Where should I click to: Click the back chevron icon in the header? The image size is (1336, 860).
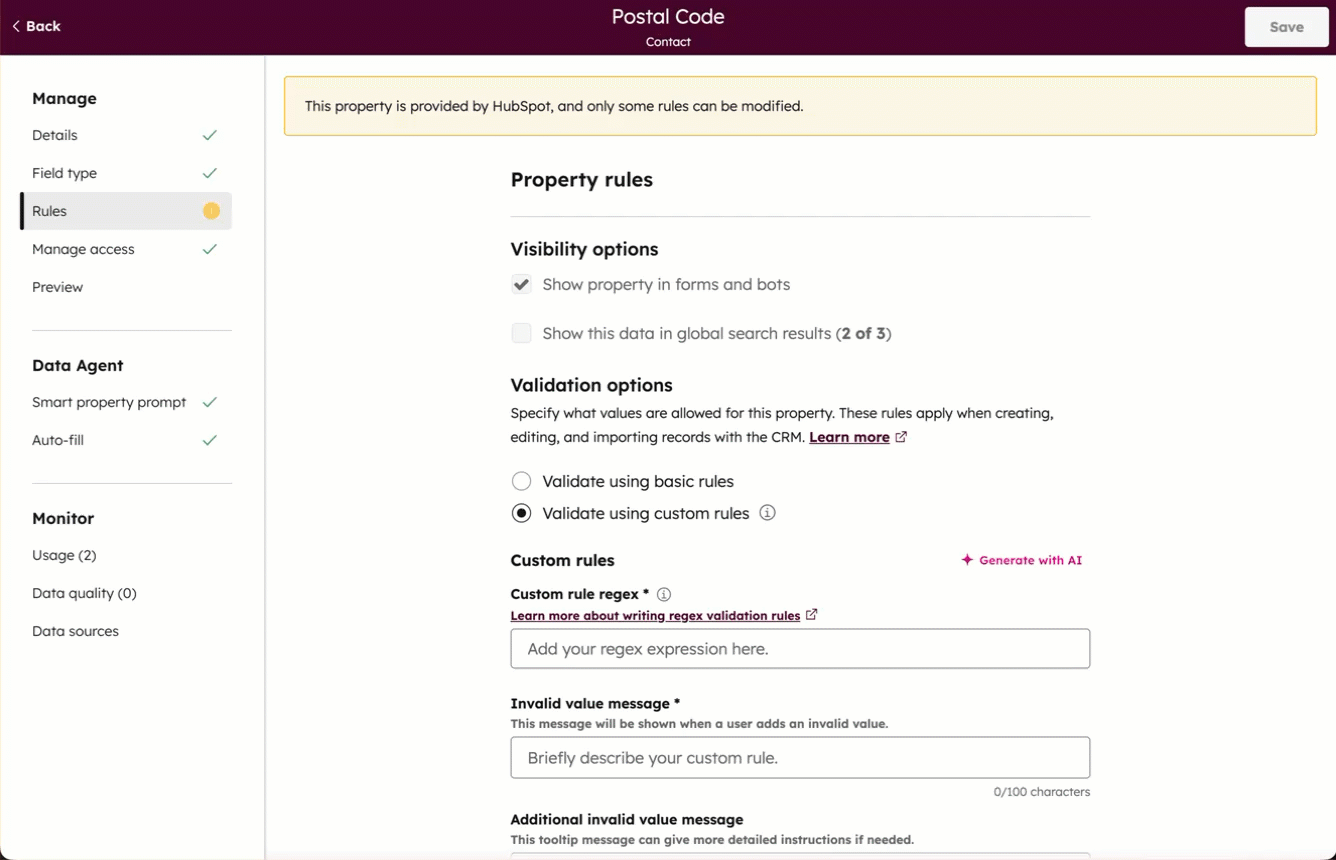[14, 26]
